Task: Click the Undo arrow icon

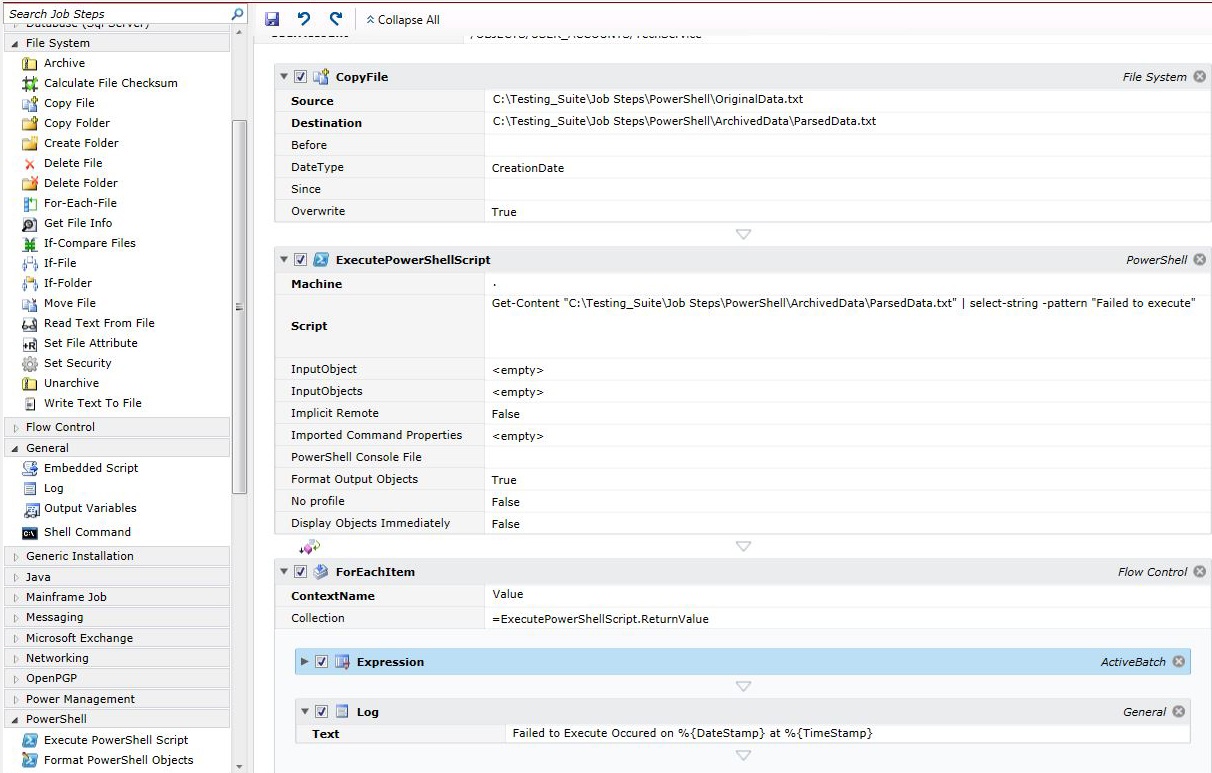Action: tap(304, 20)
